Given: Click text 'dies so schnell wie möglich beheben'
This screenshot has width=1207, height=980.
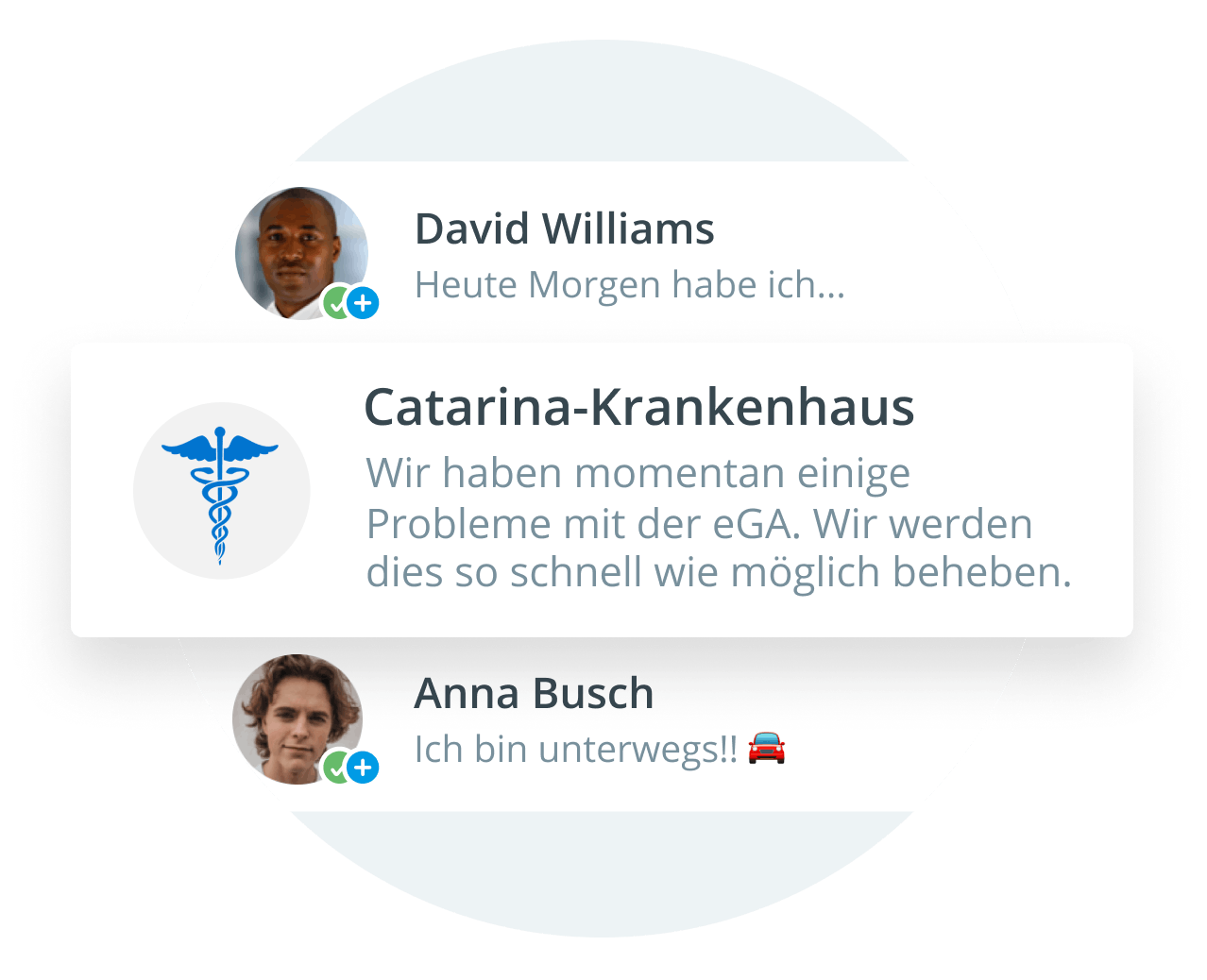Looking at the screenshot, I should 714,572.
